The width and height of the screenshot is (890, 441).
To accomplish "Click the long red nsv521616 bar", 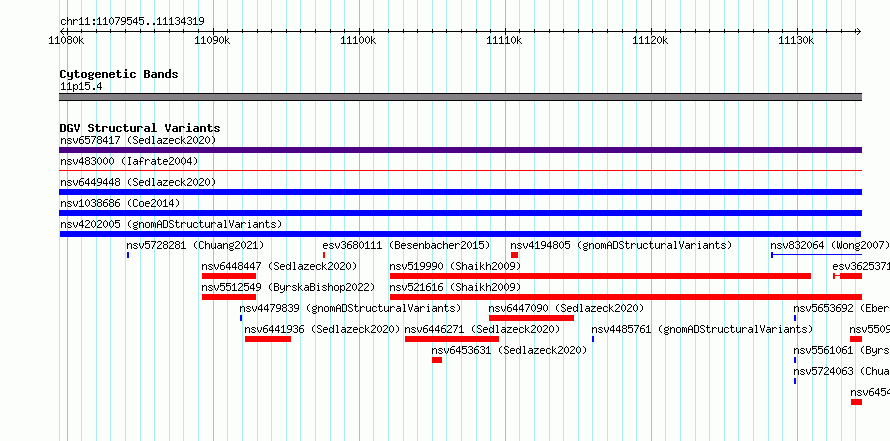I will (x=626, y=297).
